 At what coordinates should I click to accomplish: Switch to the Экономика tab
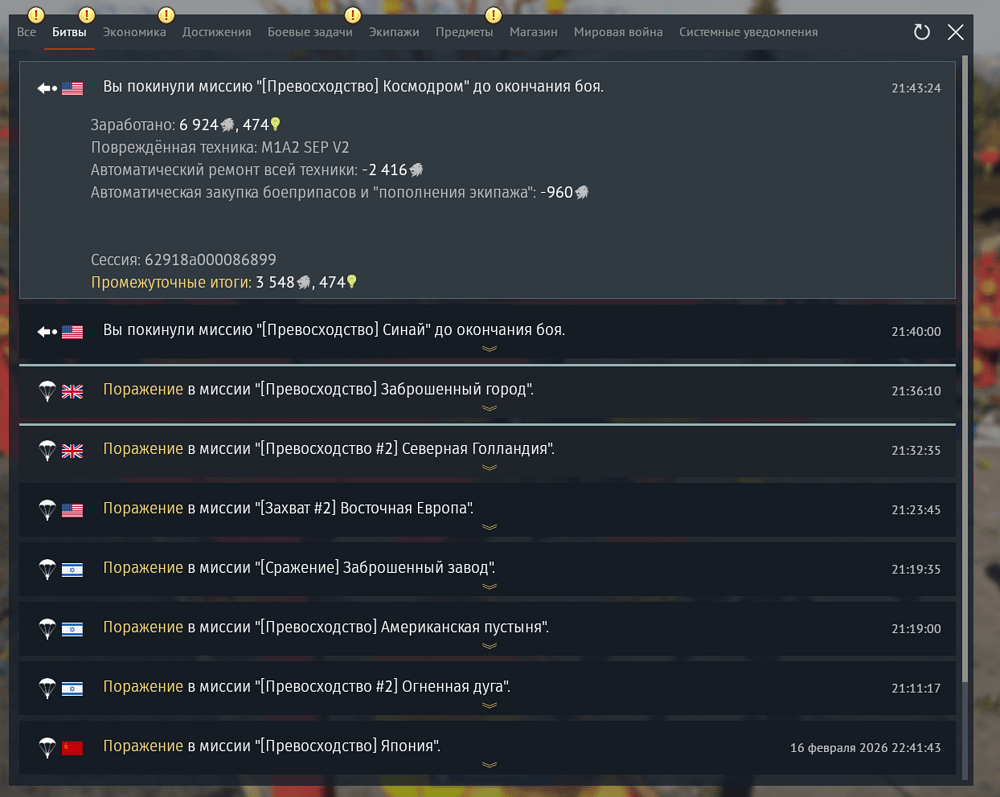[134, 32]
